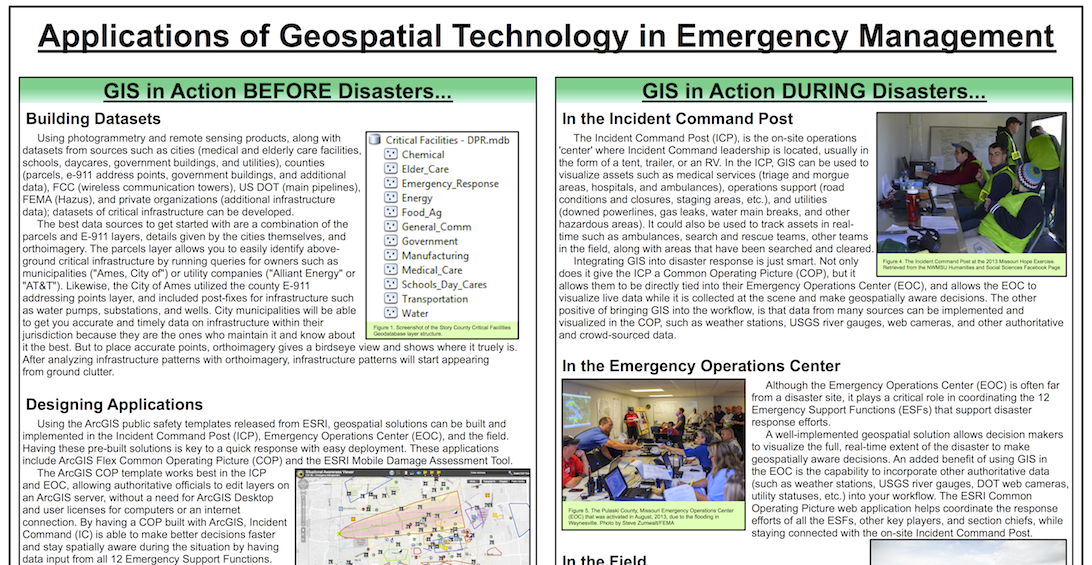This screenshot has width=1092, height=565.
Task: Click the In the Emergency Operations Center heading
Action: (701, 366)
